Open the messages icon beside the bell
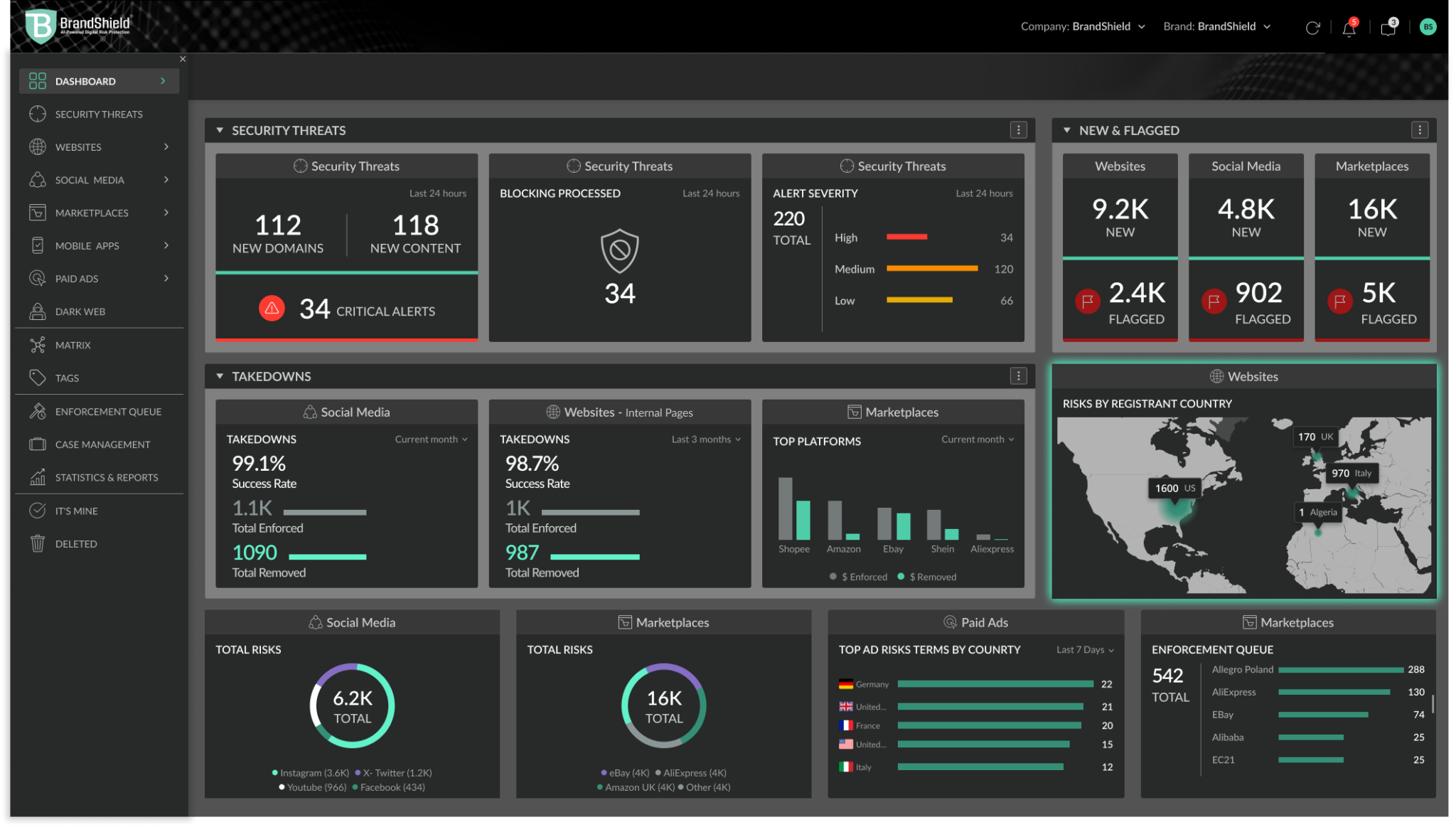The width and height of the screenshot is (1456, 827). [1388, 28]
